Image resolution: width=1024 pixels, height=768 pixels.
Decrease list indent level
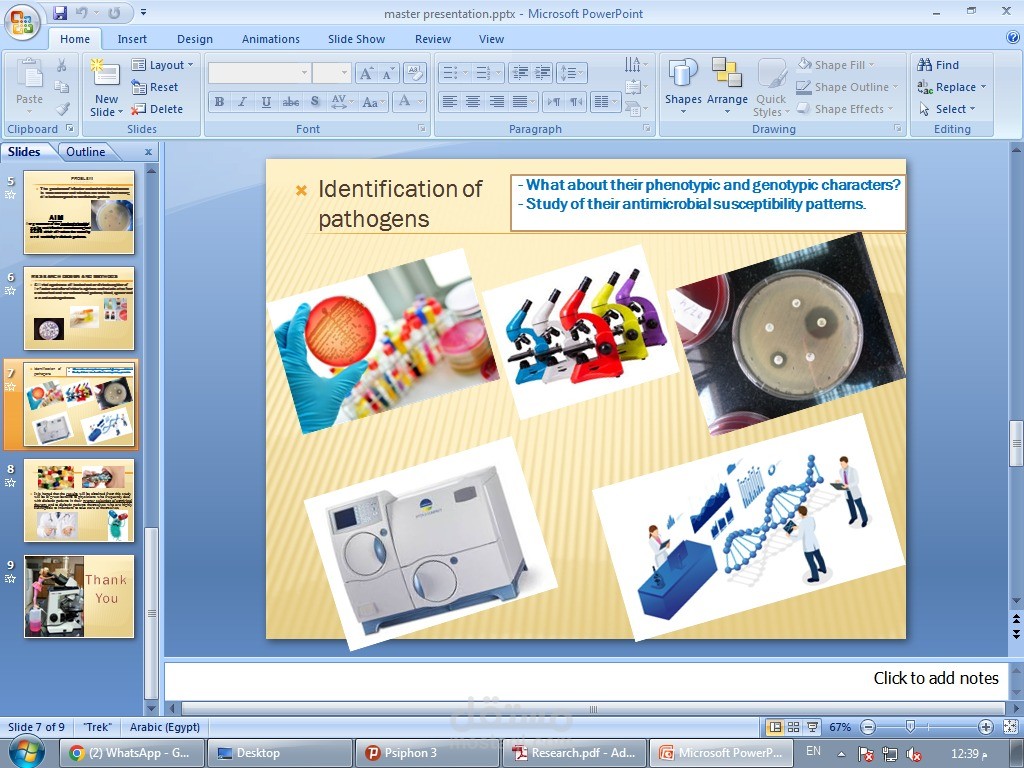click(520, 72)
